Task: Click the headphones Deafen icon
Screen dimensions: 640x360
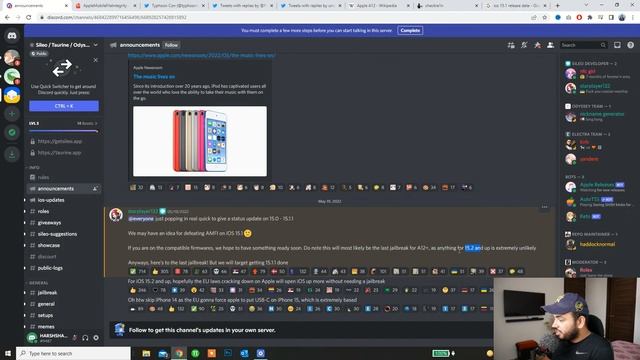Action: [x=85, y=338]
